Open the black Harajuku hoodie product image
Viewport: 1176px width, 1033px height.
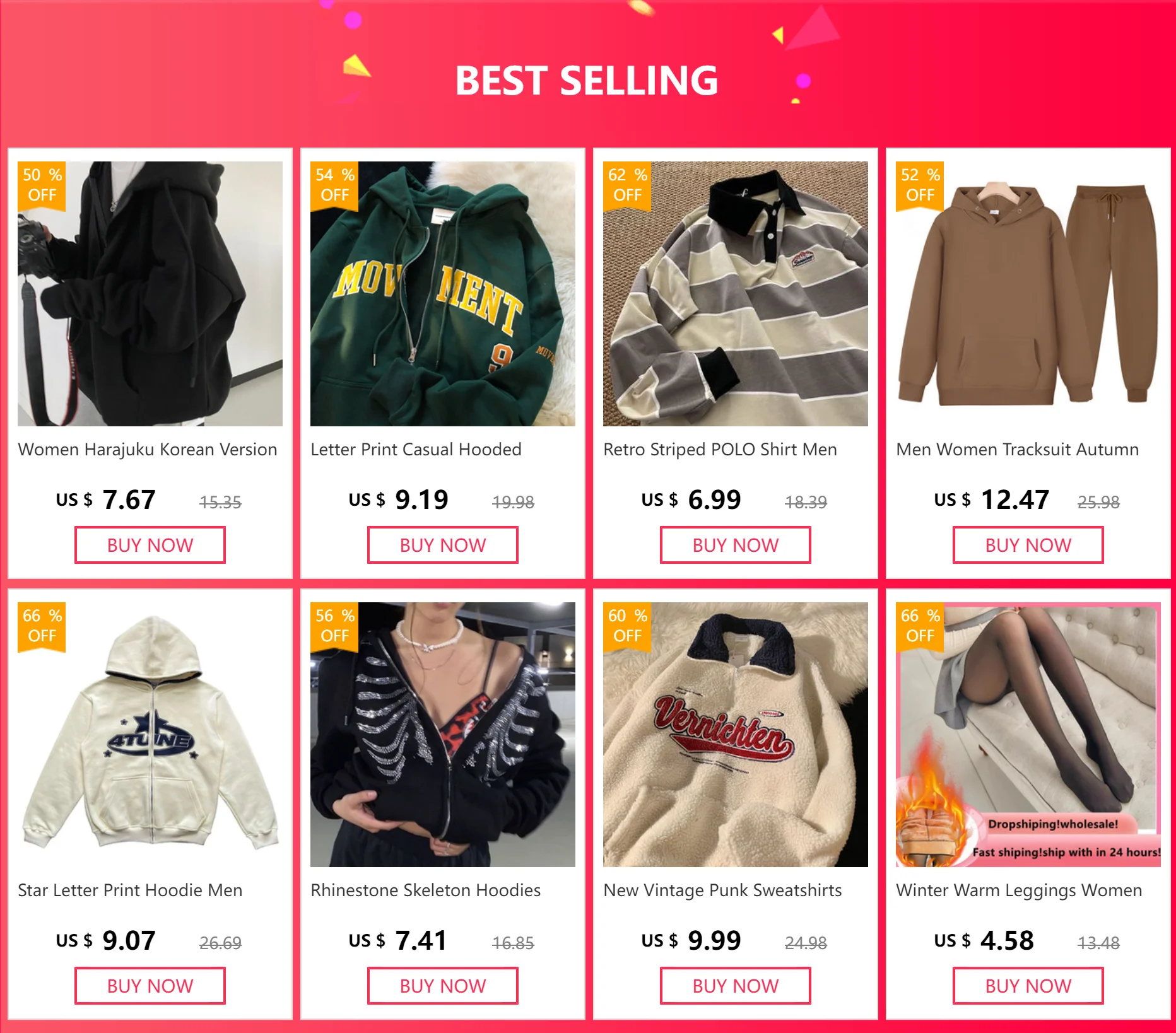pos(150,294)
